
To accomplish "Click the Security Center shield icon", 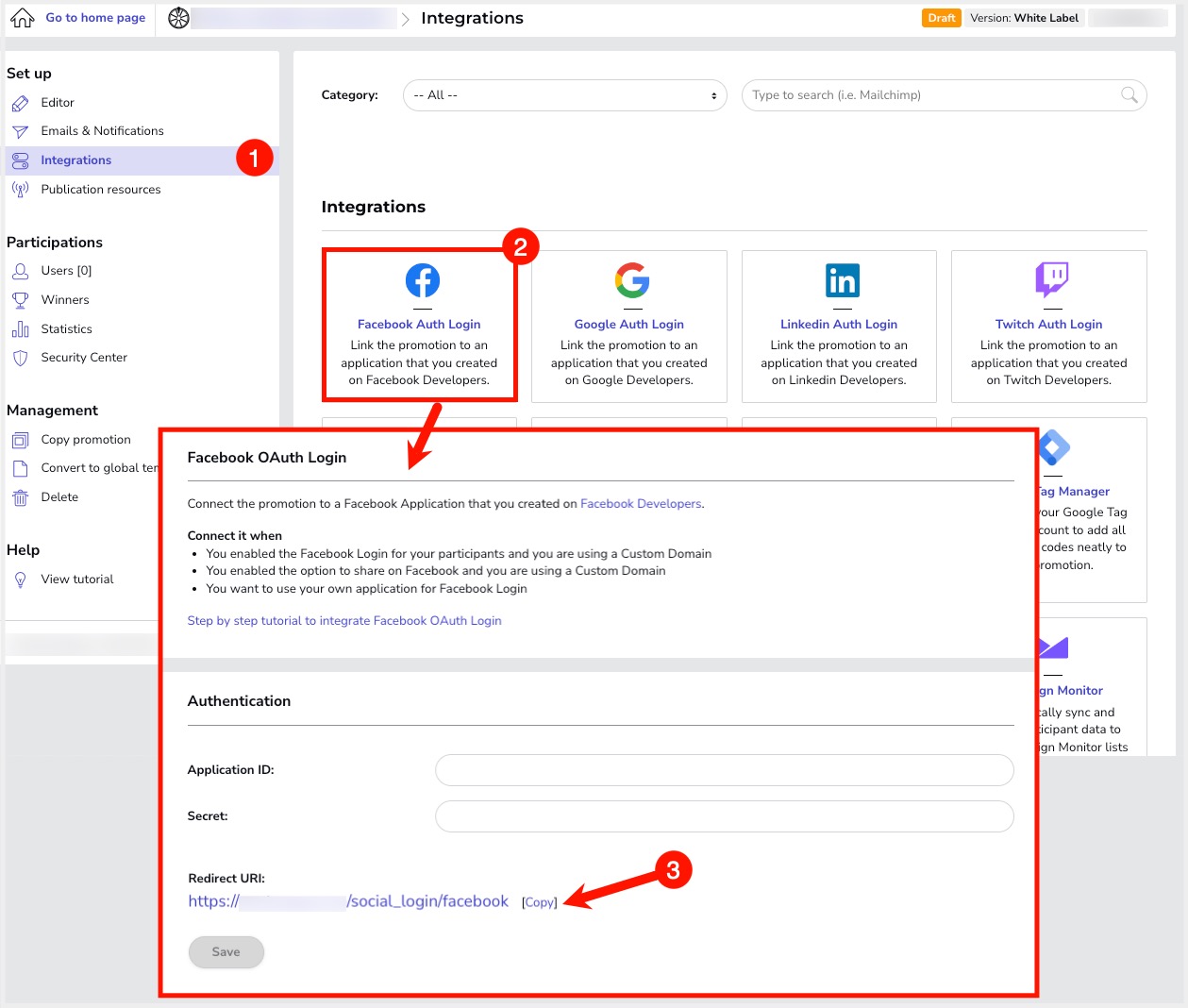I will (x=20, y=358).
